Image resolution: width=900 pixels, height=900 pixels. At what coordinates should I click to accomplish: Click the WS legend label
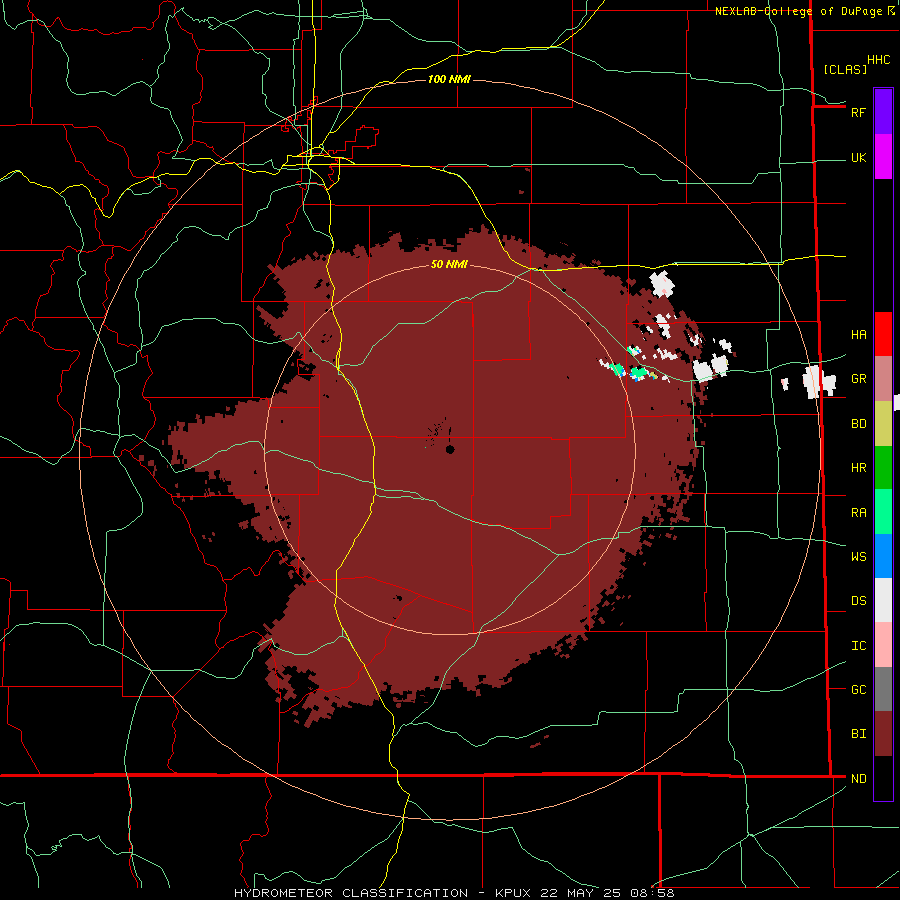tap(858, 557)
